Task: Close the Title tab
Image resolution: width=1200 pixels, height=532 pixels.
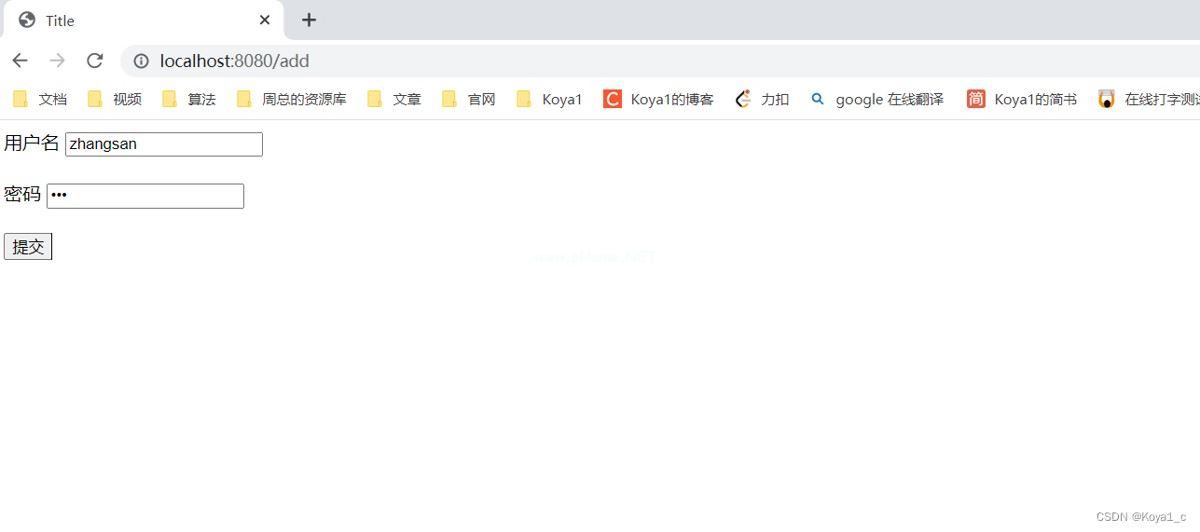Action: pyautogui.click(x=265, y=20)
